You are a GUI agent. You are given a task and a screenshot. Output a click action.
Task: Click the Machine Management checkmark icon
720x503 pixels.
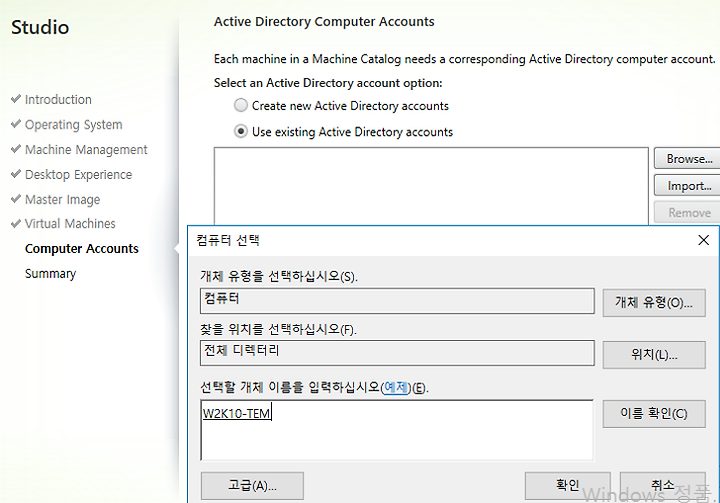pyautogui.click(x=16, y=149)
